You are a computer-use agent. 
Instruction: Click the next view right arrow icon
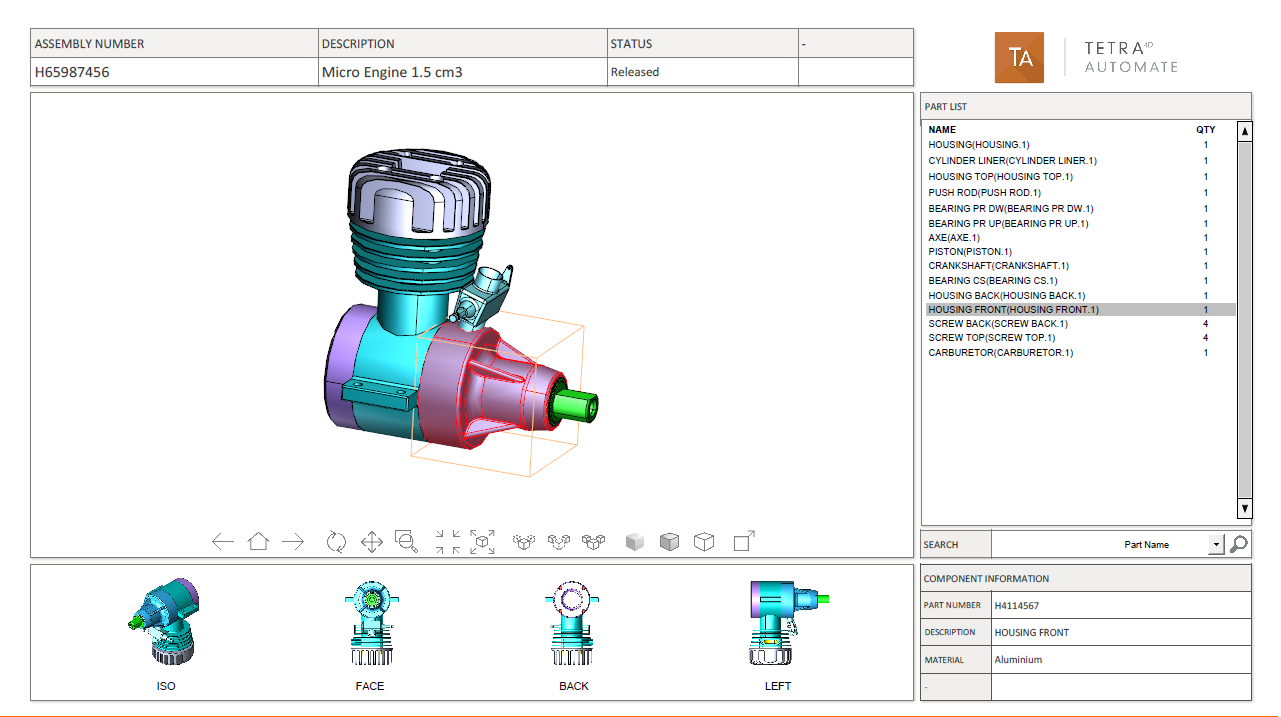293,542
